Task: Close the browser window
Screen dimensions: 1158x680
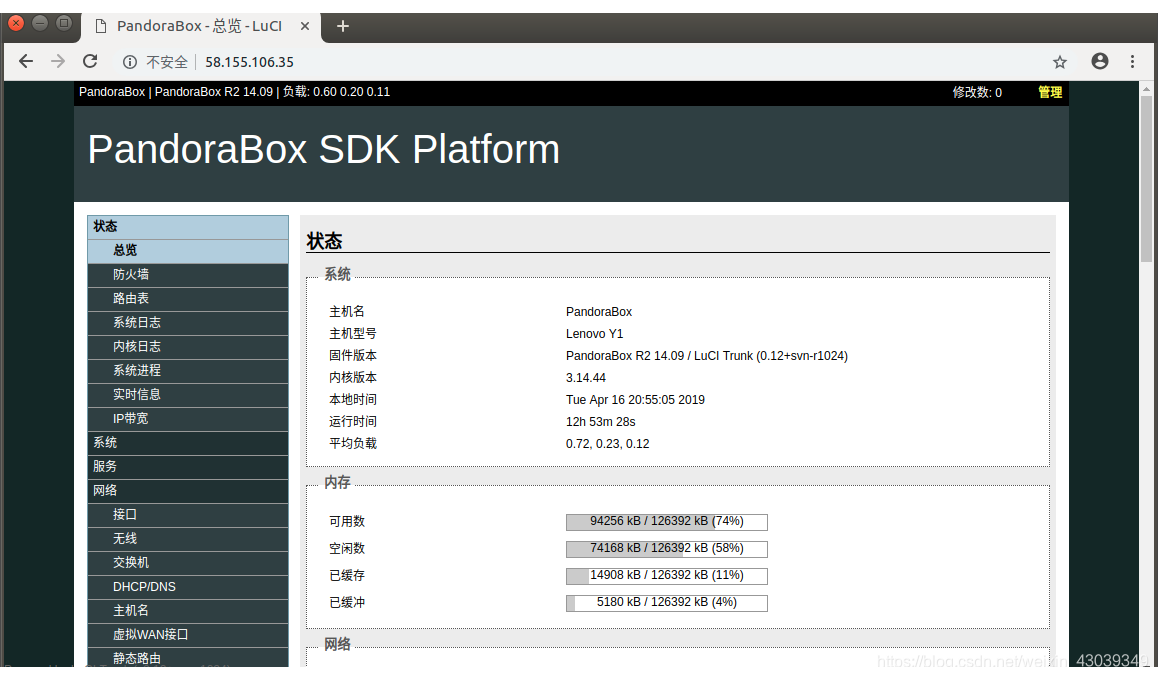Action: [x=16, y=24]
